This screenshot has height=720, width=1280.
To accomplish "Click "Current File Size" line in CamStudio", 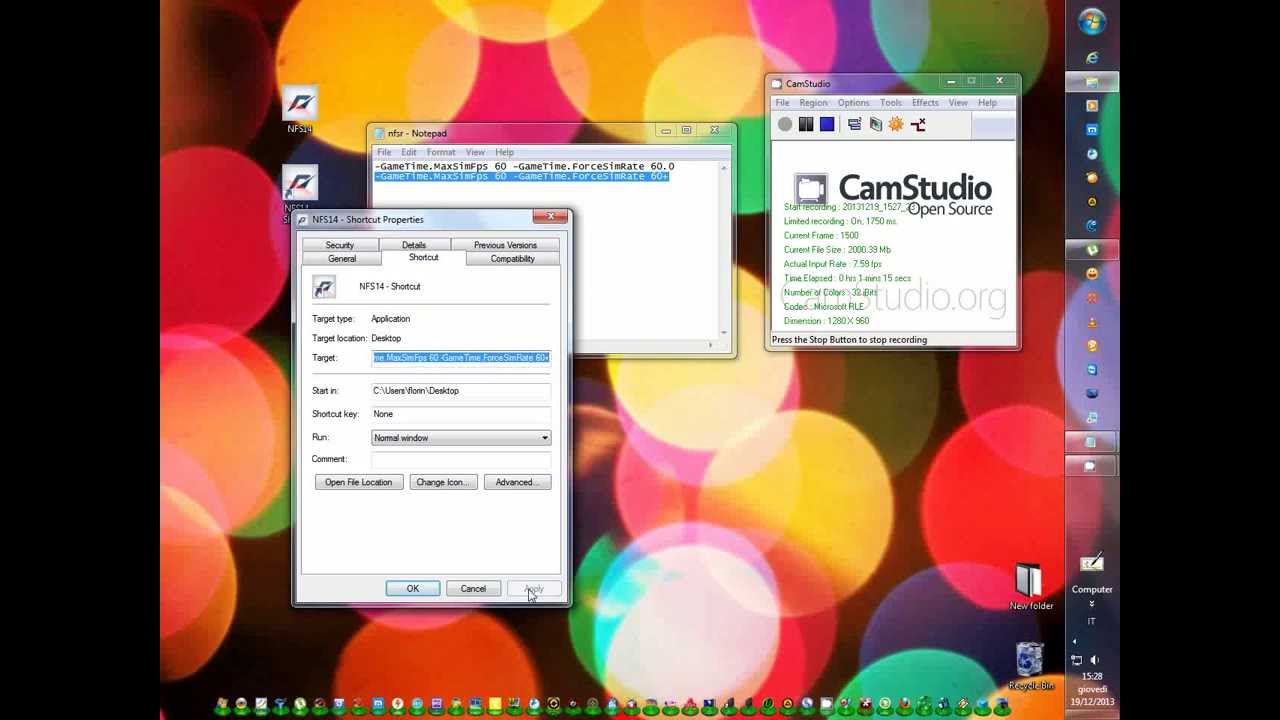I will [x=837, y=250].
